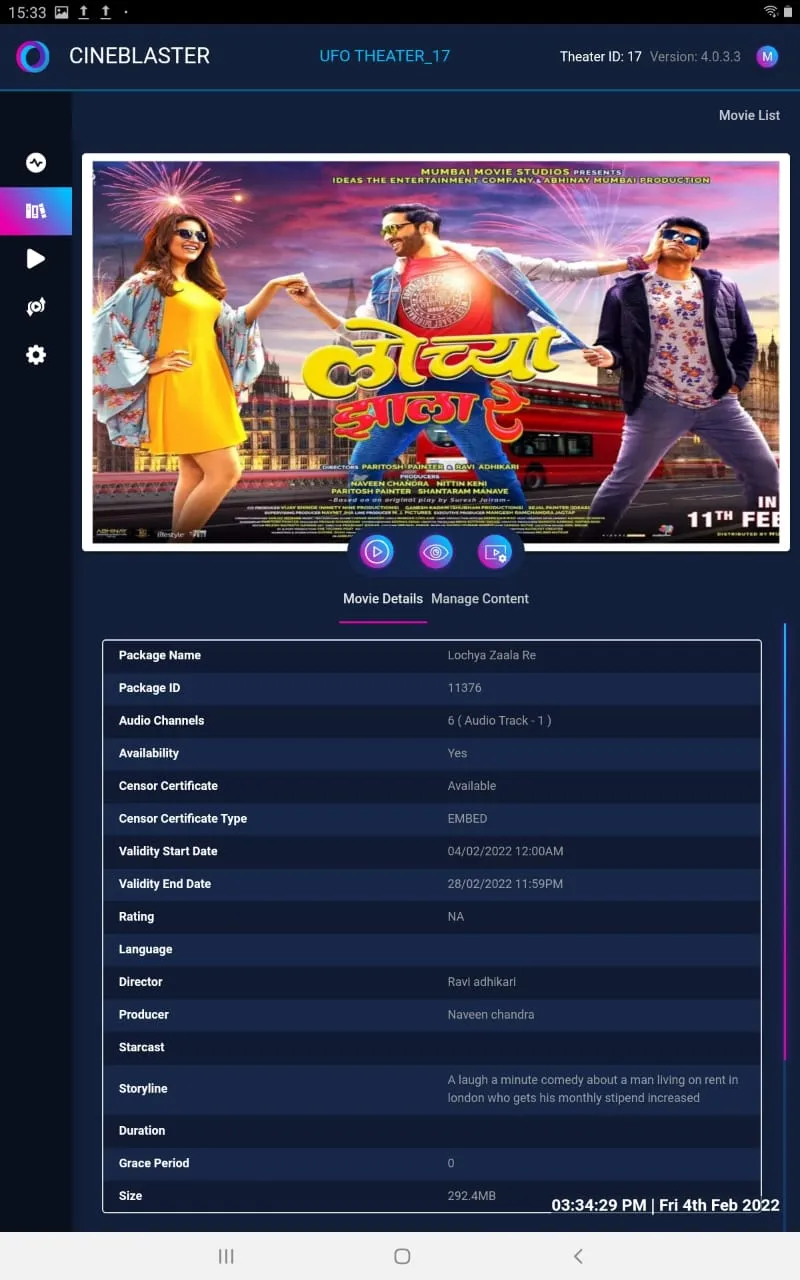800x1280 pixels.
Task: Open the sync settings sidebar icon
Action: (x=36, y=307)
